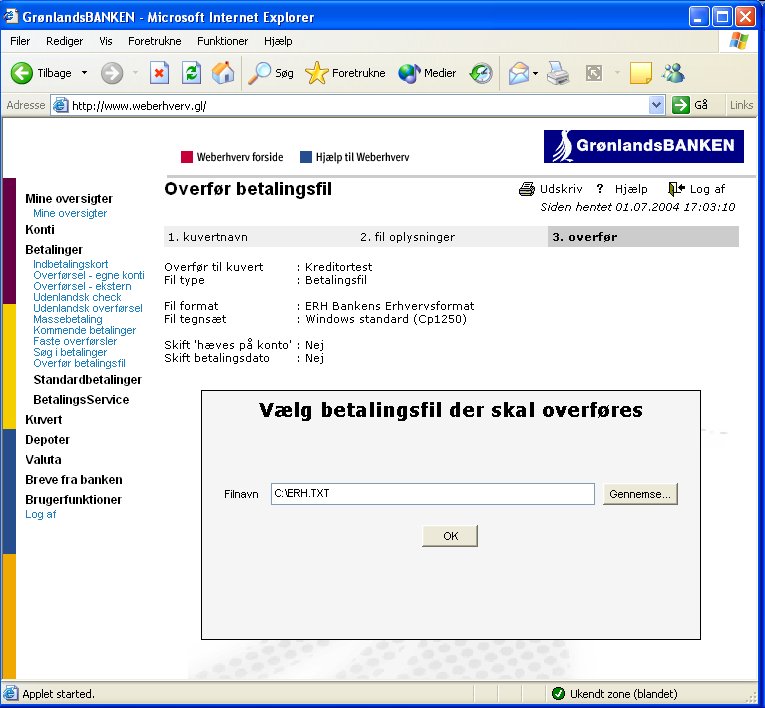Click the OK button
This screenshot has height=708, width=765.
pos(450,536)
